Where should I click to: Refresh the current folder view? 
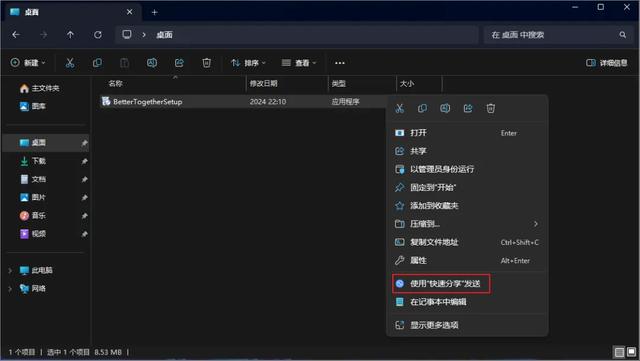tap(98, 35)
